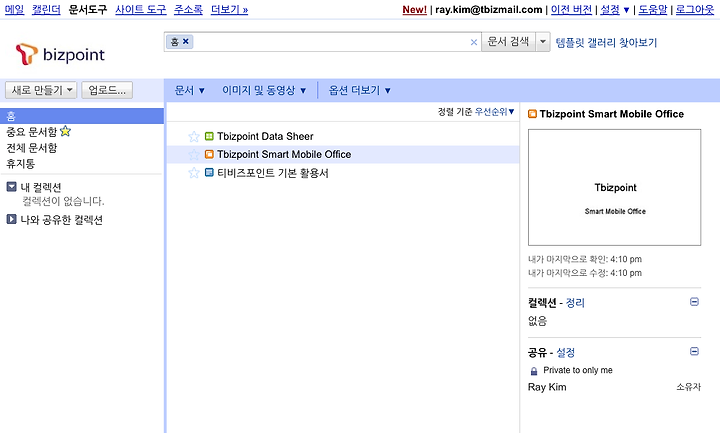This screenshot has height=433, width=720.
Task: Click the New! link
Action: (x=415, y=9)
